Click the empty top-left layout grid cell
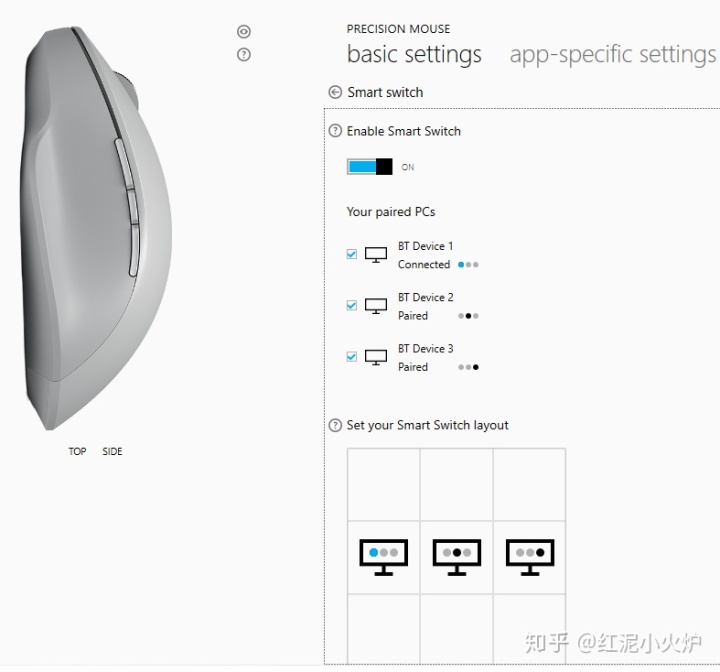This screenshot has width=720, height=672. pos(383,485)
